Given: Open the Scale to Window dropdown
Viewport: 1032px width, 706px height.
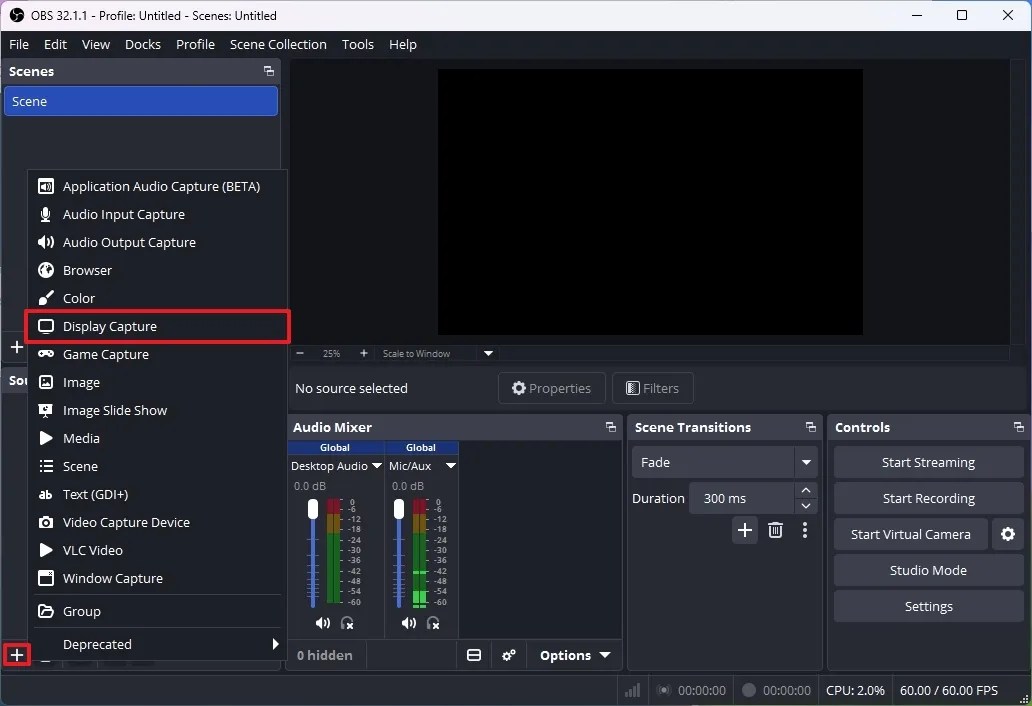Looking at the screenshot, I should pyautogui.click(x=487, y=353).
